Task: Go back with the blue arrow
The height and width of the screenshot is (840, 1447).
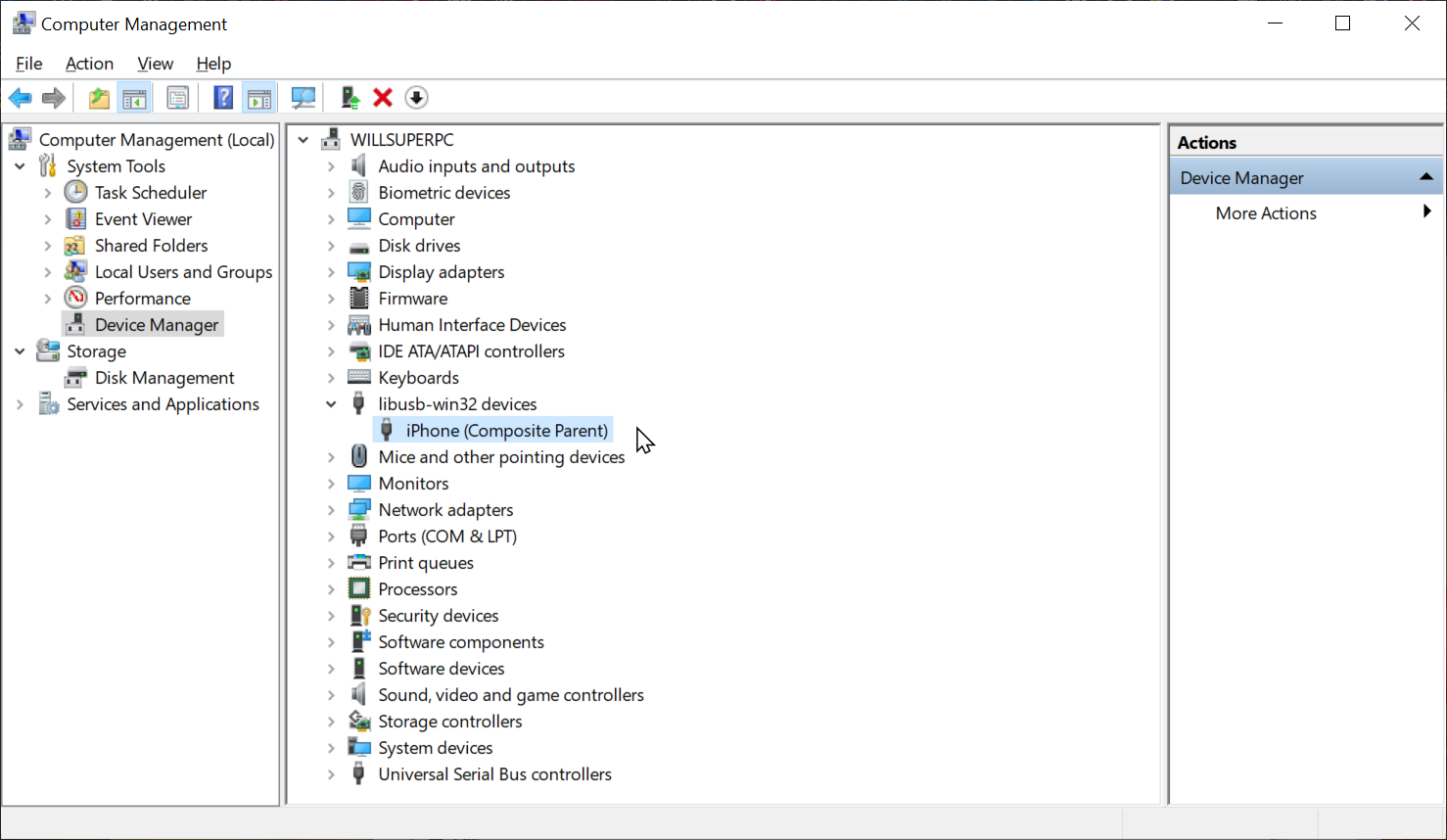Action: click(x=20, y=98)
